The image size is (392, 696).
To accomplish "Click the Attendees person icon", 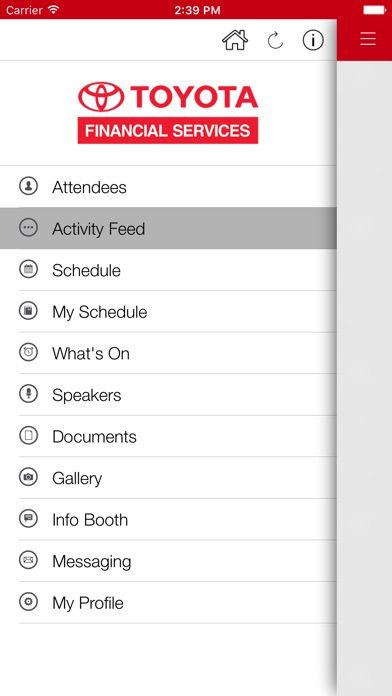I will tap(28, 186).
